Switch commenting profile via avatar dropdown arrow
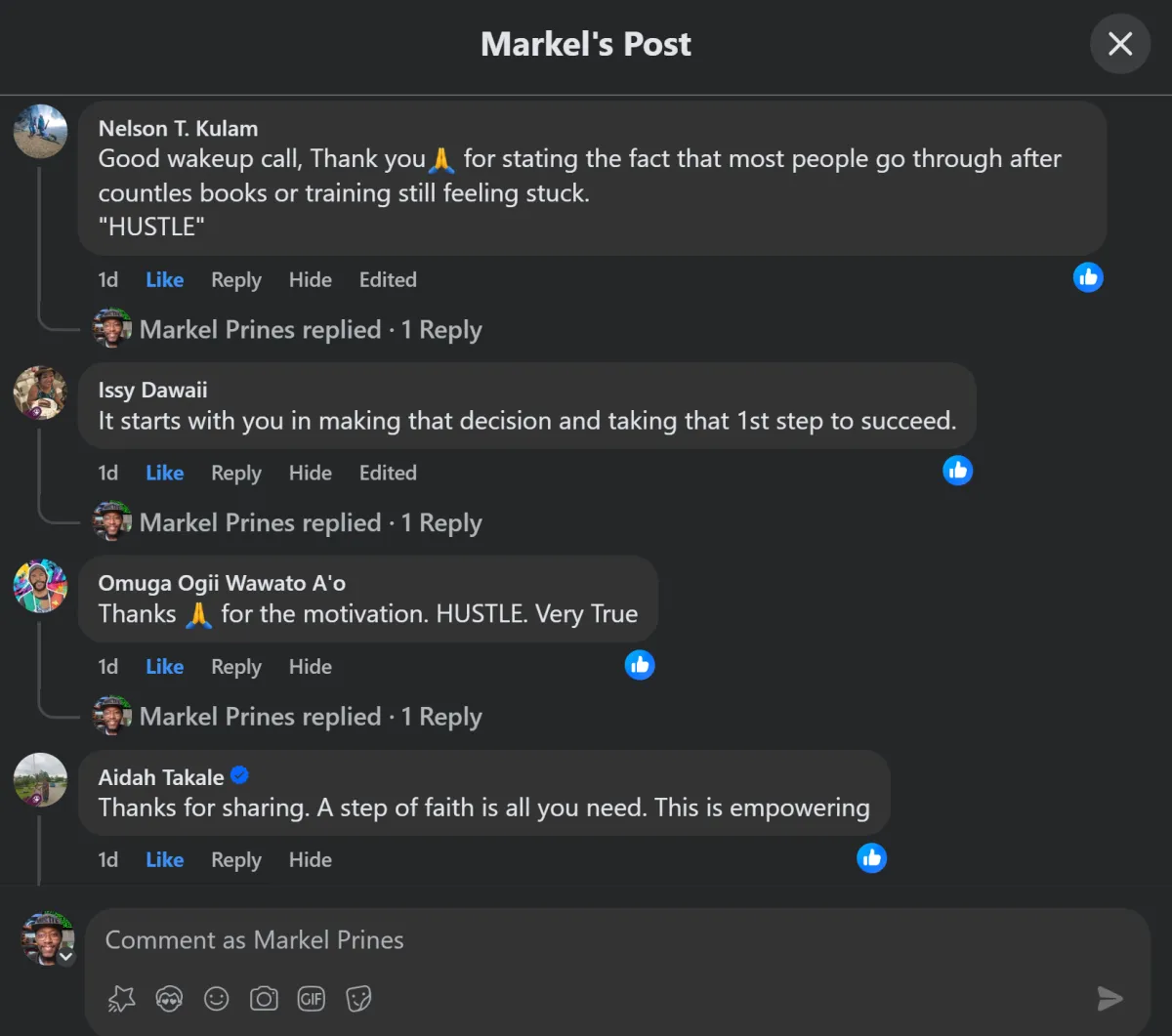1172x1036 pixels. 65,957
